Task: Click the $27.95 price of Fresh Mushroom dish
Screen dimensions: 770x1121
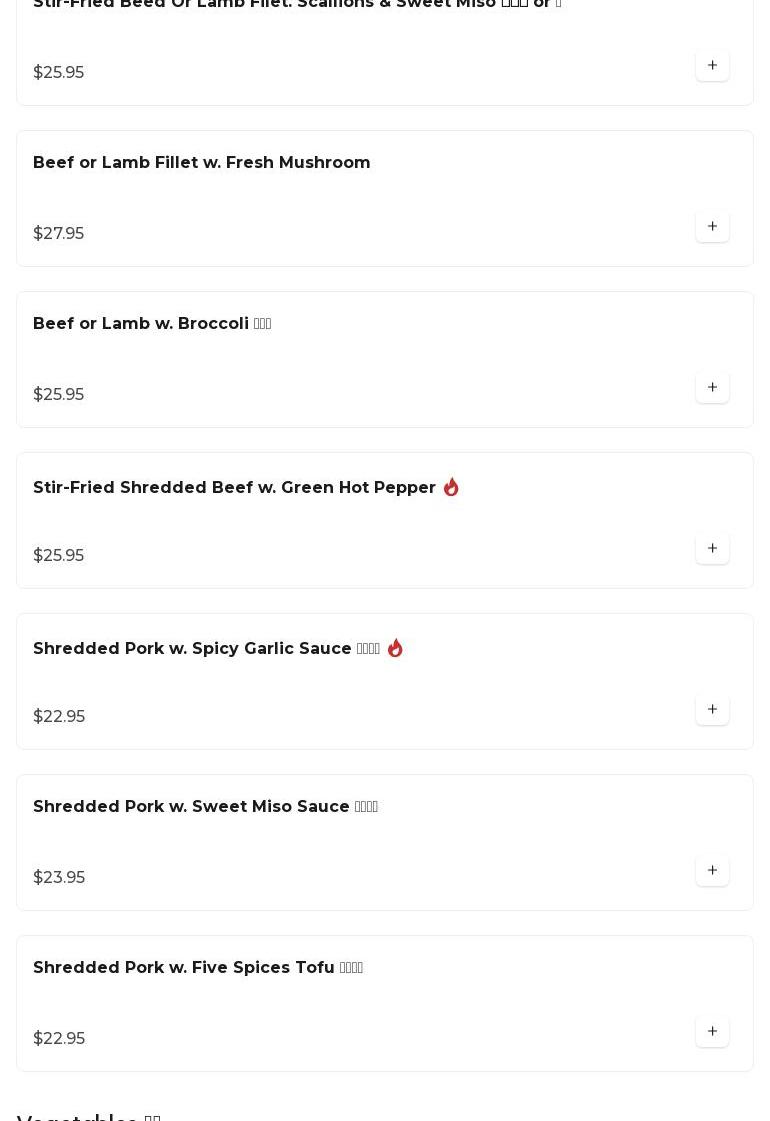Action: (59, 234)
